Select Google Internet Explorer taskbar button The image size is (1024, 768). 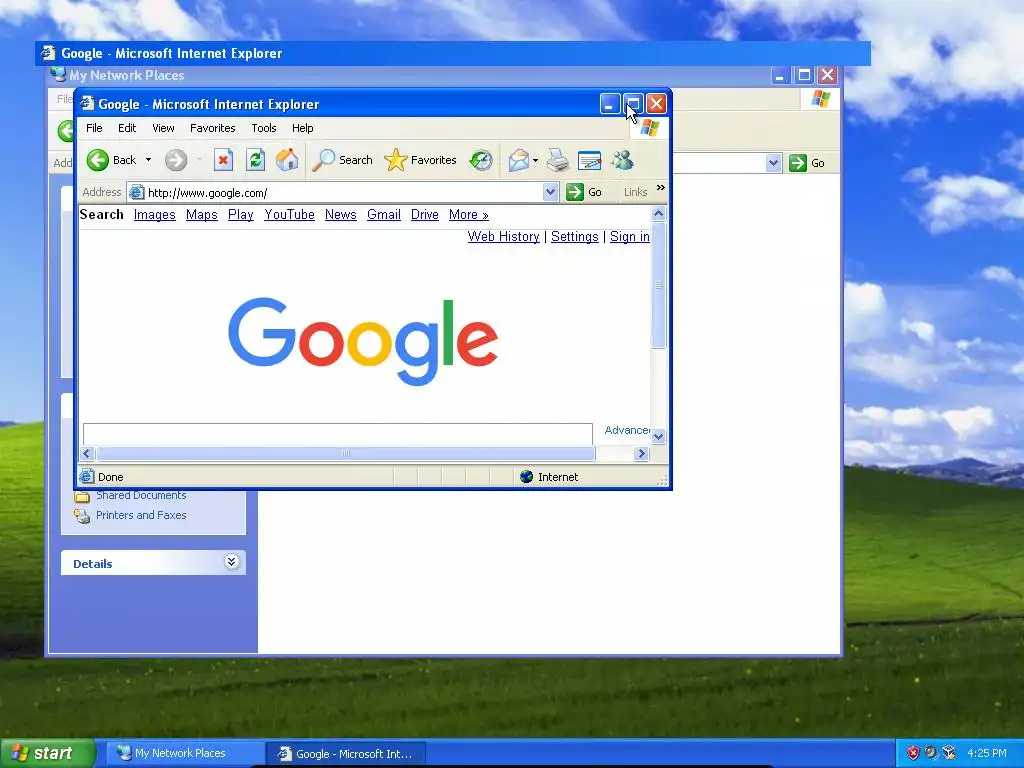coord(346,754)
